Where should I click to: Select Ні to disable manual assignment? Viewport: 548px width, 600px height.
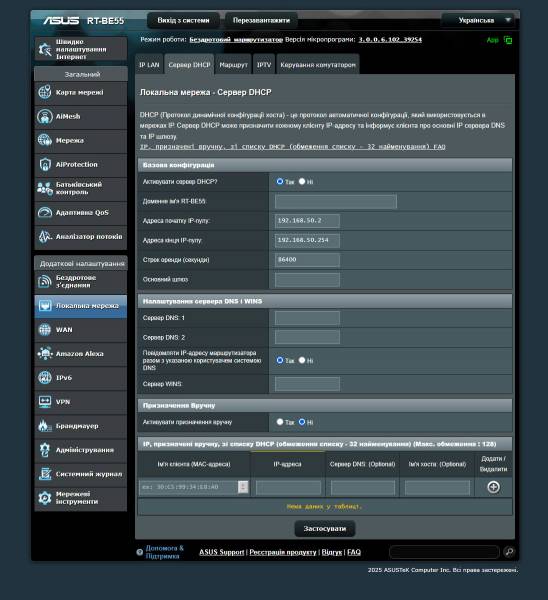point(302,422)
